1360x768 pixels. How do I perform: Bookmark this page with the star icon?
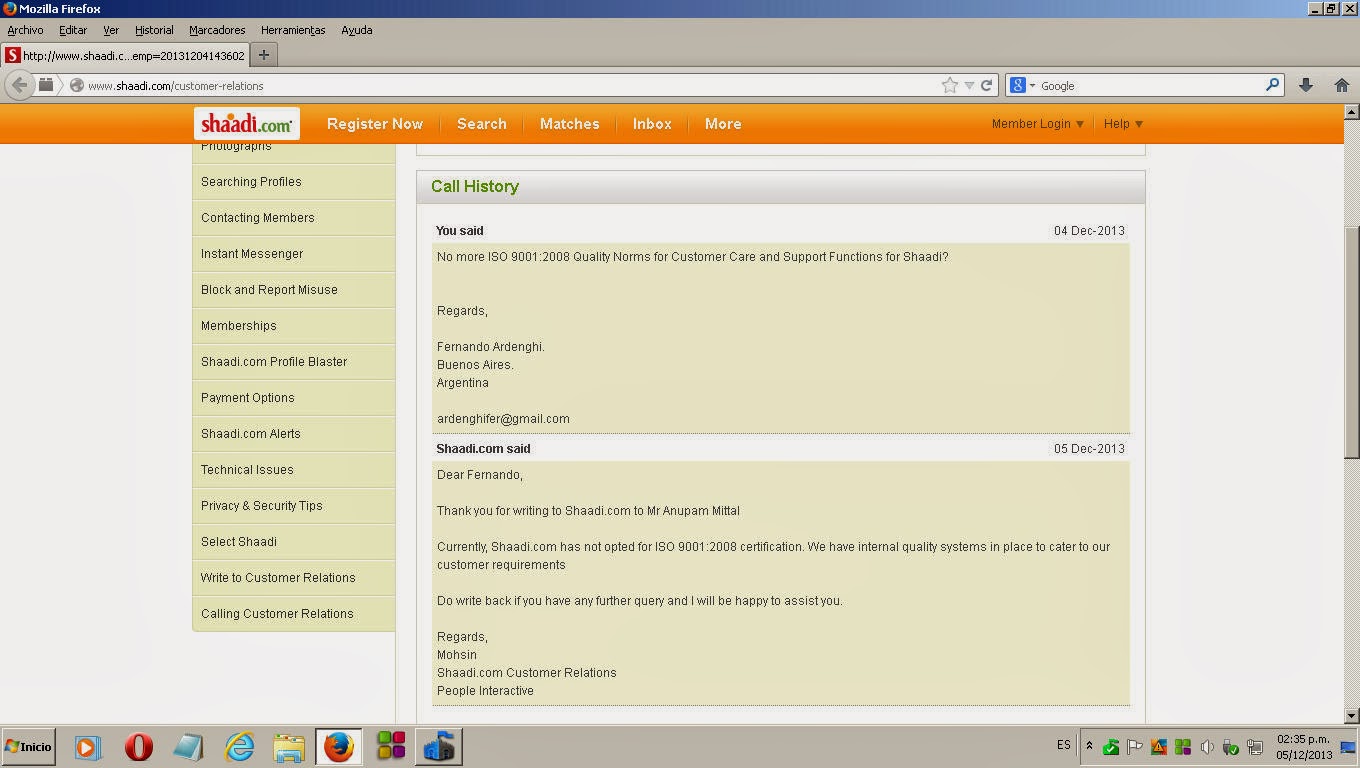(x=949, y=86)
